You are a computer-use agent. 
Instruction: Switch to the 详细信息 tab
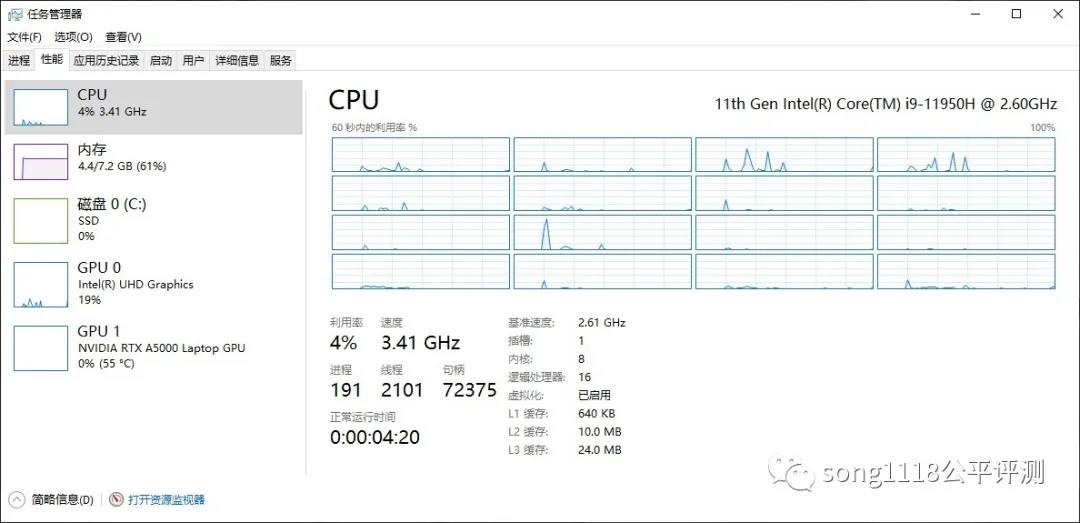coord(237,61)
